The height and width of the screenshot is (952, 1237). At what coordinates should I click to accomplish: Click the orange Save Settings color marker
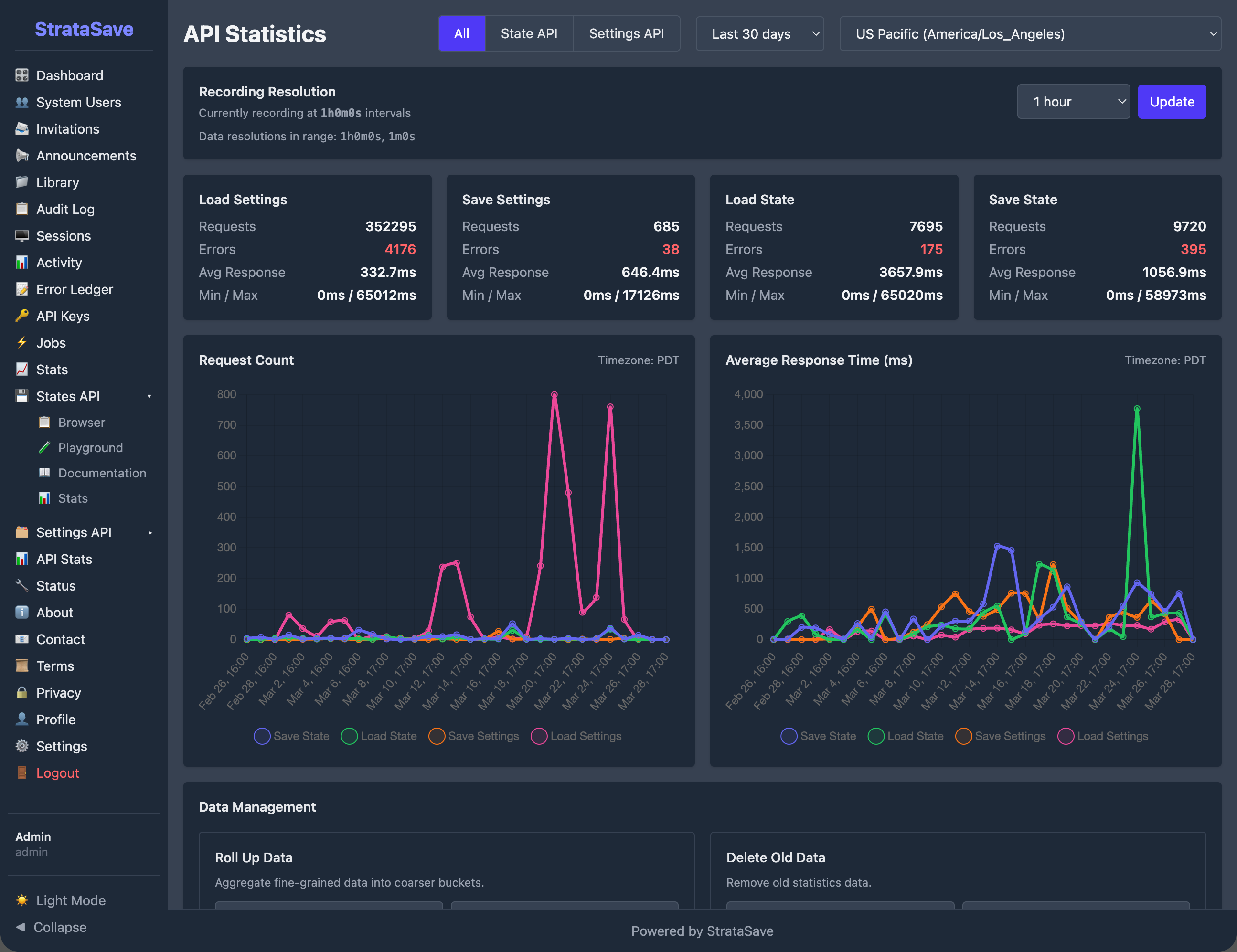(x=437, y=736)
